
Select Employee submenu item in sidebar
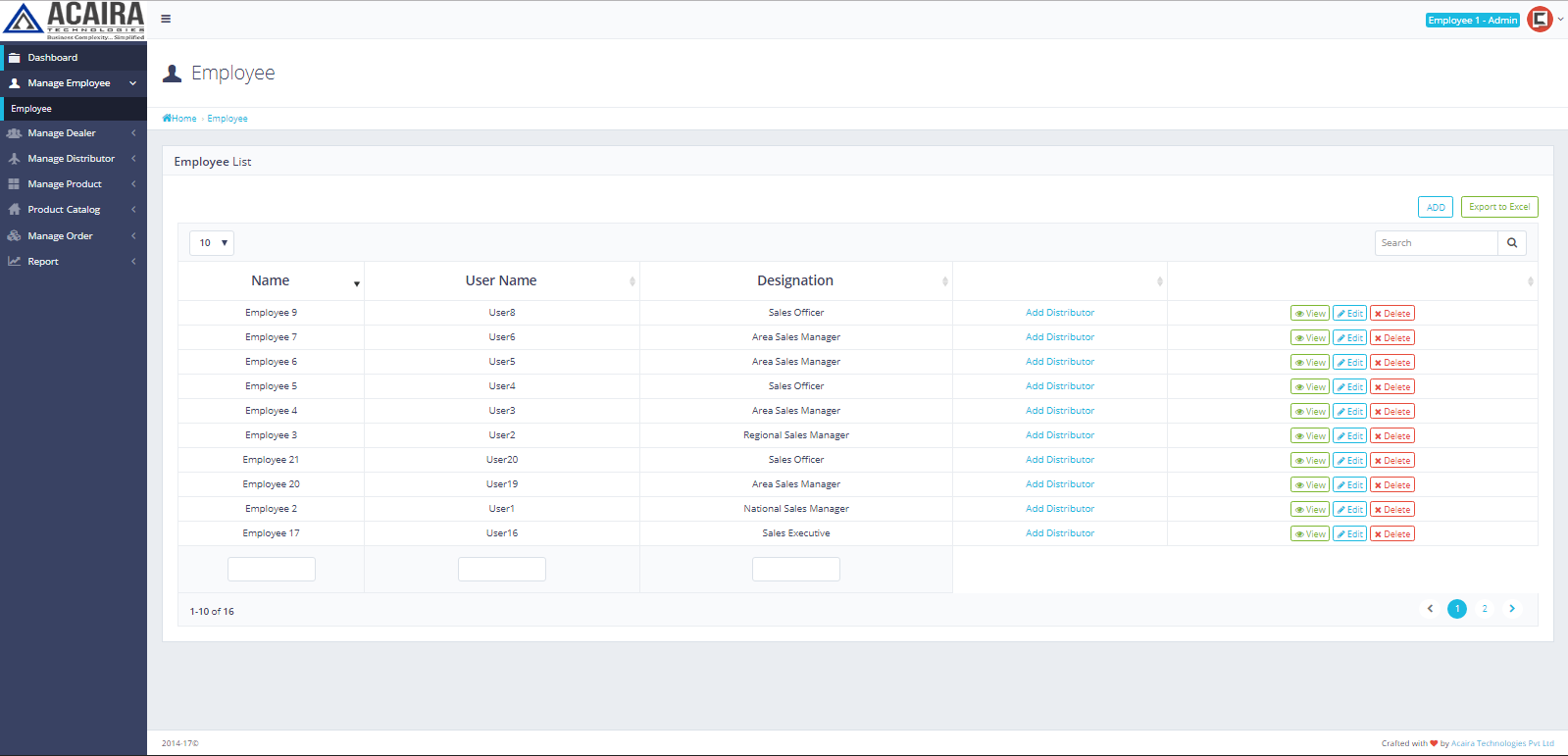pos(31,109)
